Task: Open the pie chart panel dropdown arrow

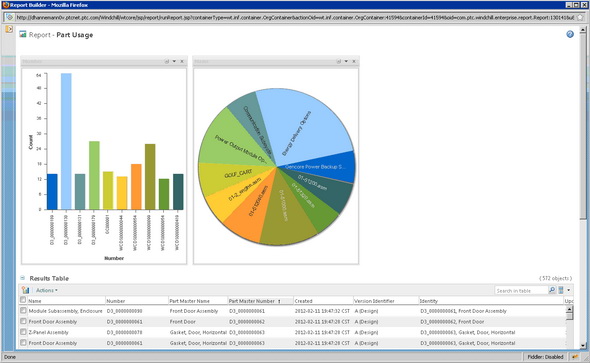Action: click(346, 61)
